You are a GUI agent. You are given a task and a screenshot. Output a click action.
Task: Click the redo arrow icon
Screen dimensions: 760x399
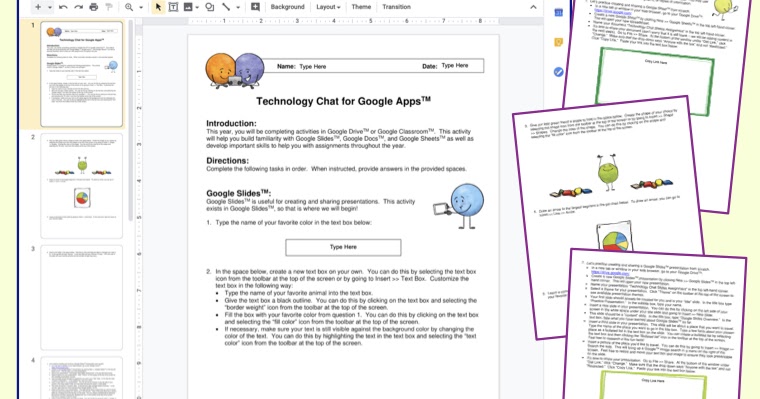tap(79, 7)
